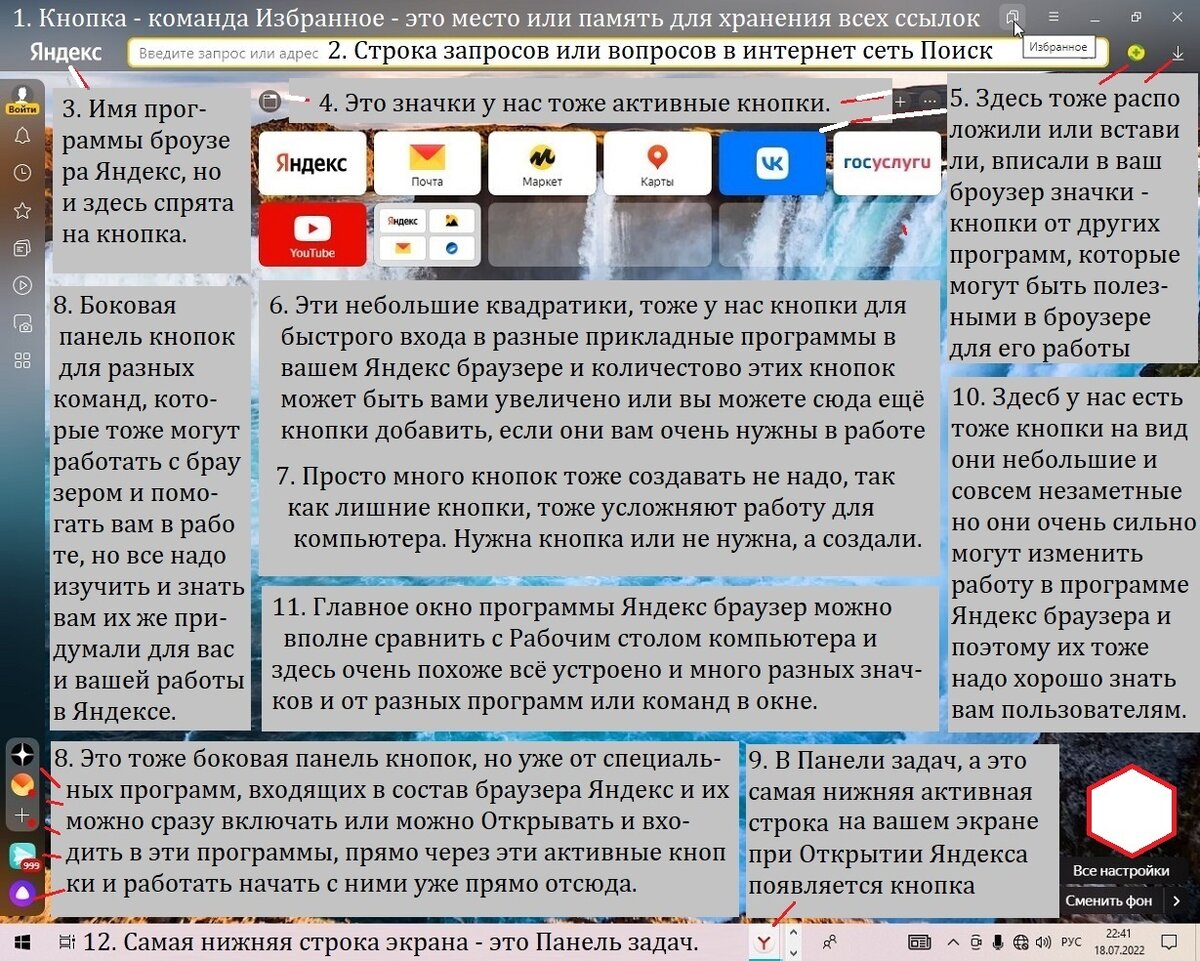The image size is (1200, 961).
Task: Click taskbar toolbar up chevron
Action: (x=794, y=933)
